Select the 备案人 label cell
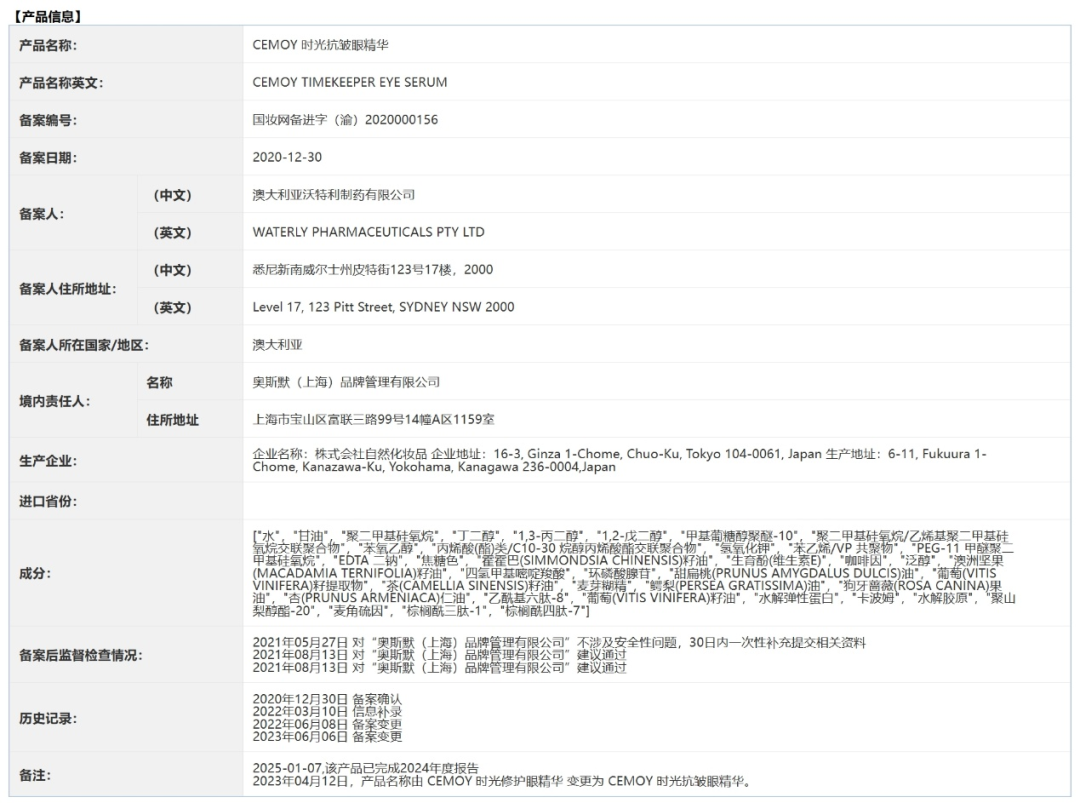This screenshot has height=803, width=1080. point(41,214)
